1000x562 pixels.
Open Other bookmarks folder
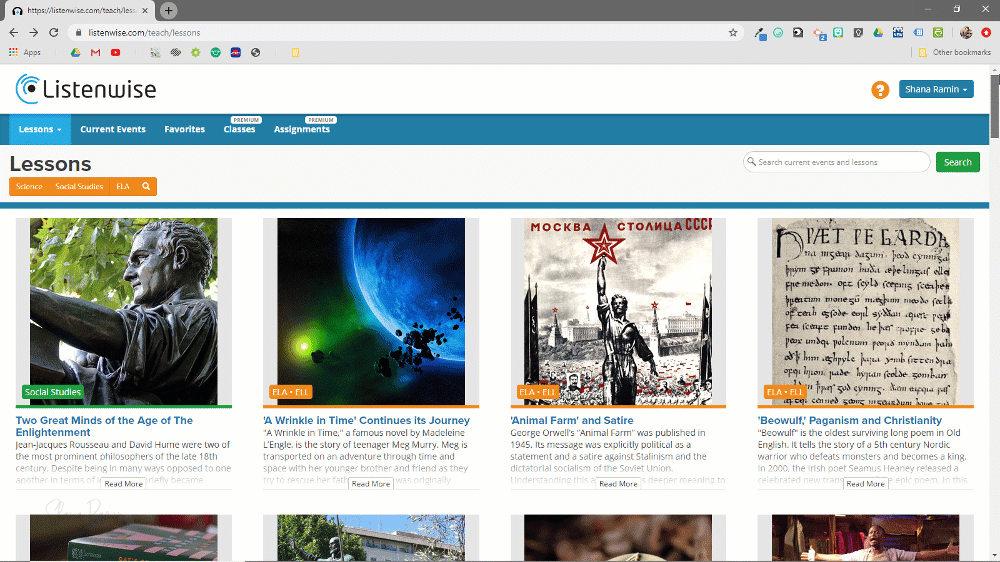tap(955, 52)
